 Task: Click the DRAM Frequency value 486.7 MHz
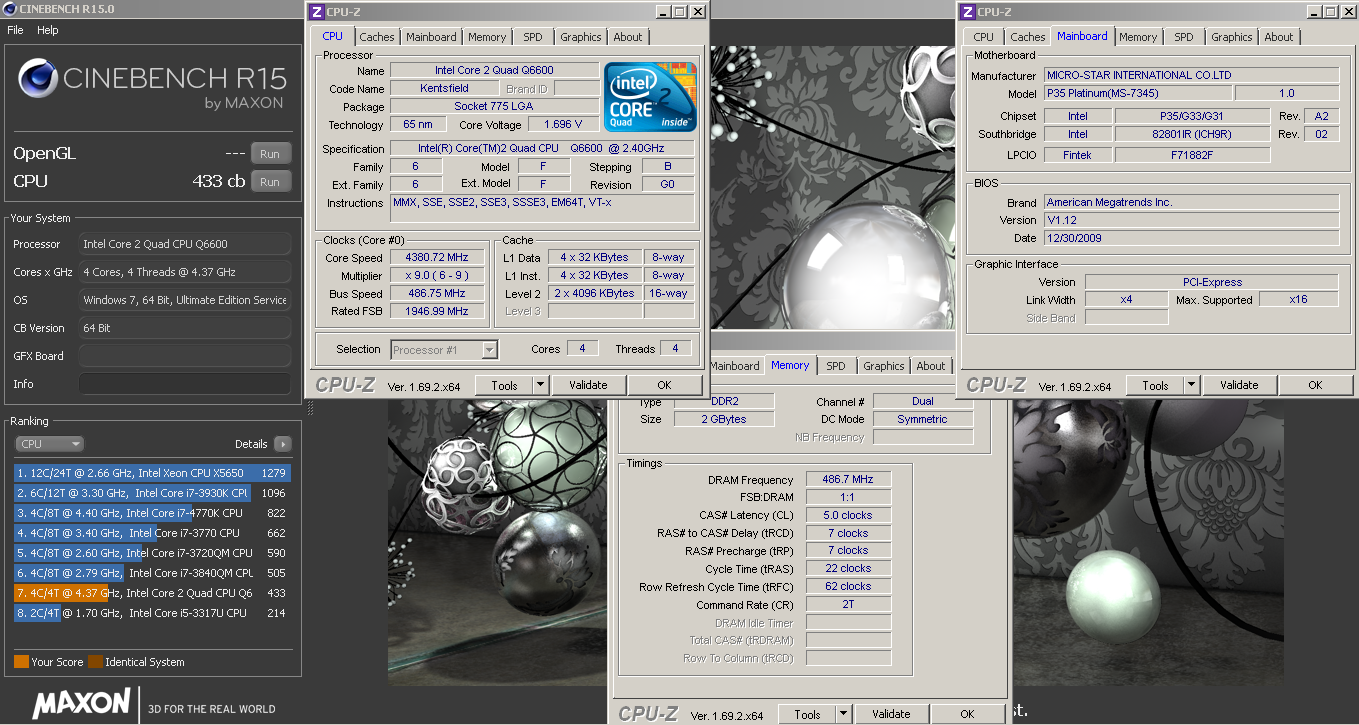point(849,480)
